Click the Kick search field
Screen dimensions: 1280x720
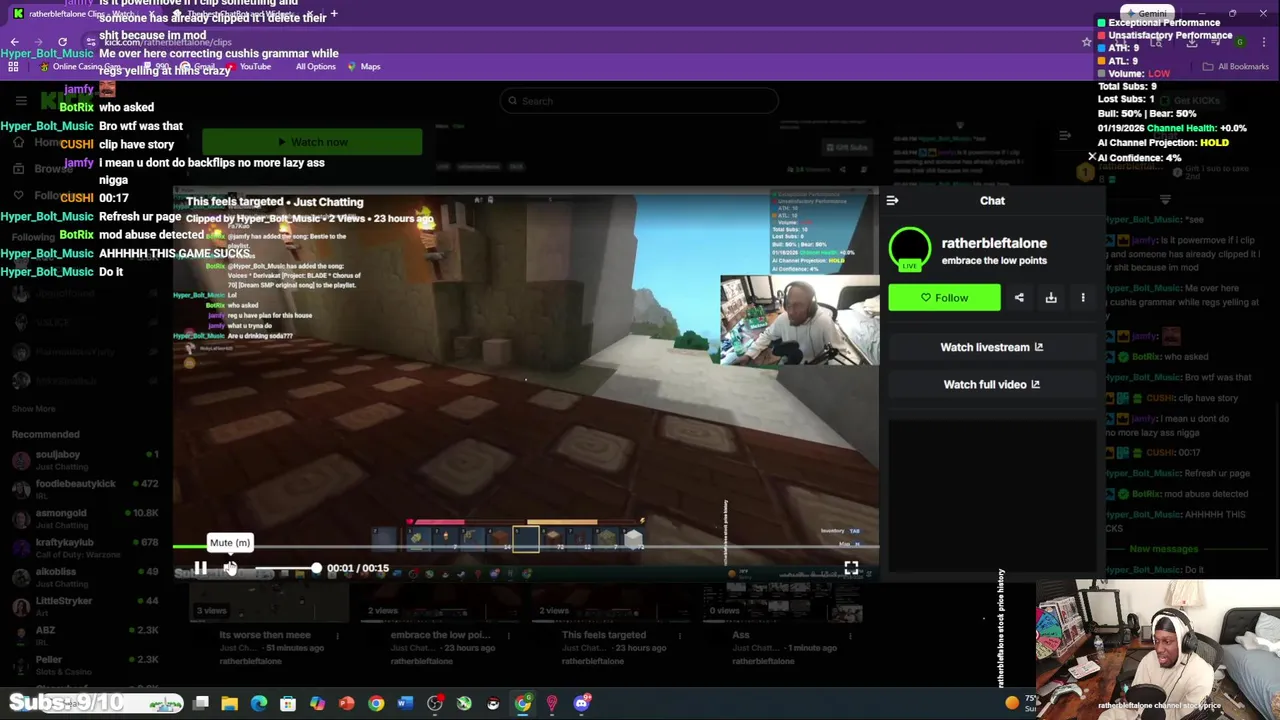pos(639,101)
